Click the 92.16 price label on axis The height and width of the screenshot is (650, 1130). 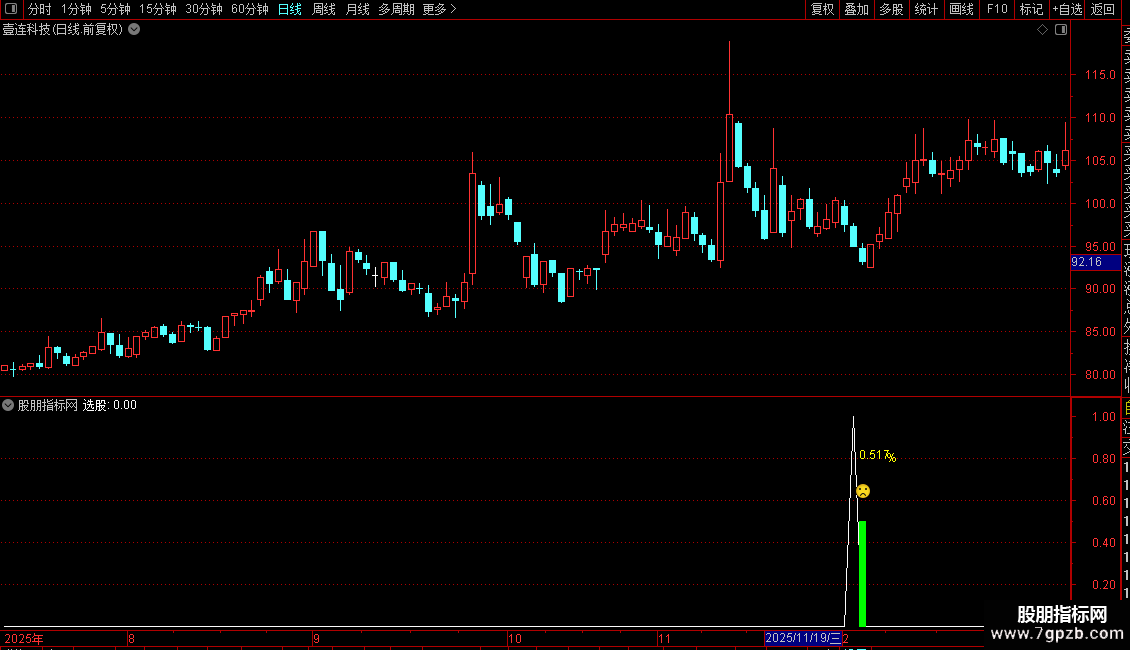1095,262
